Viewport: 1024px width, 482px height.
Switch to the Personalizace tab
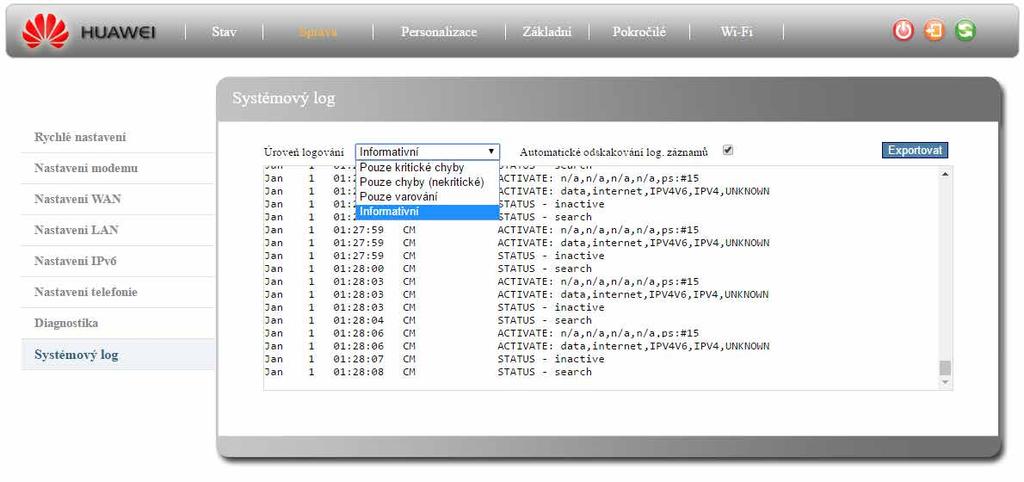(439, 31)
